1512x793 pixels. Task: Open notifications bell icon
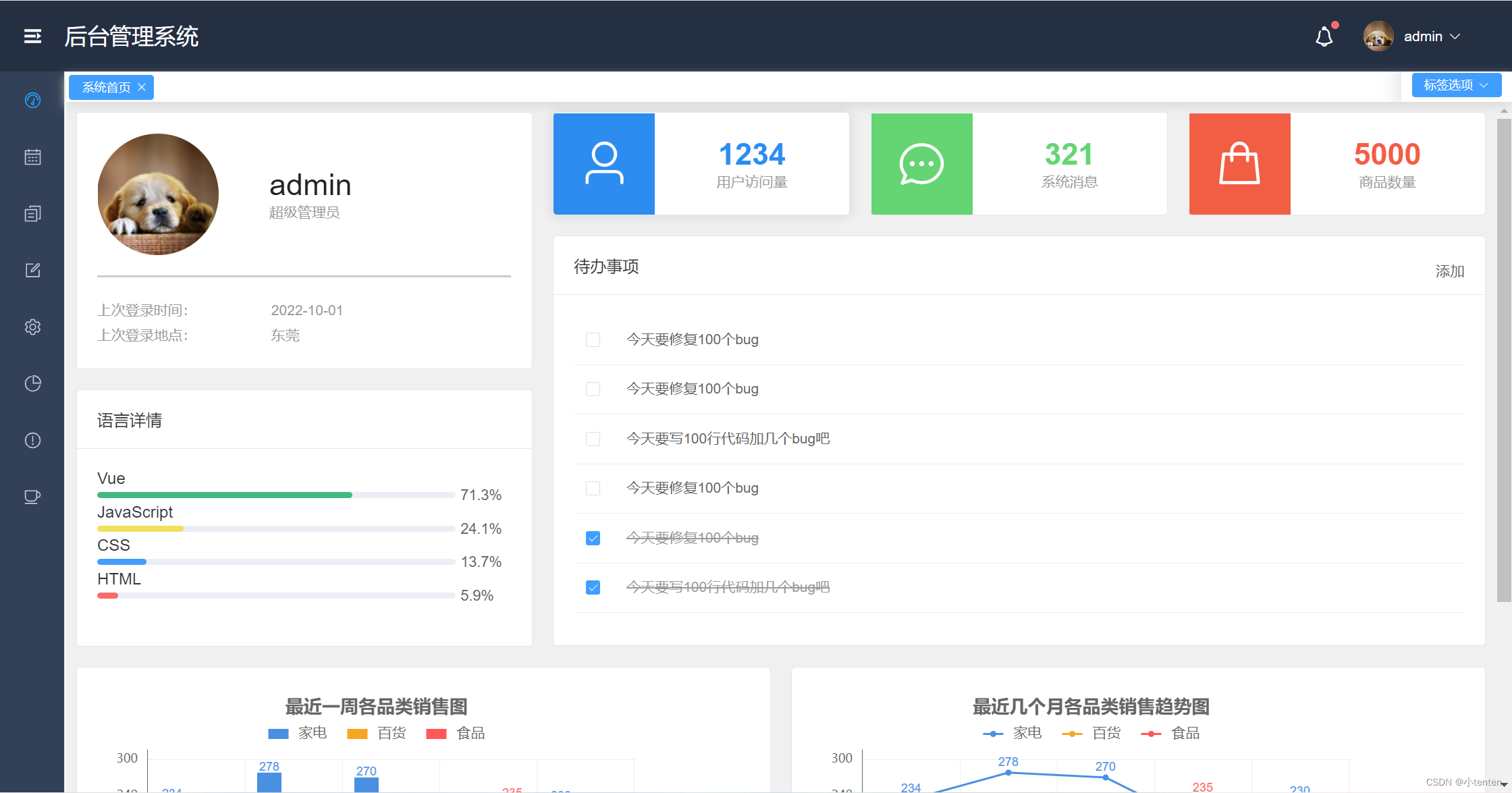[x=1324, y=36]
